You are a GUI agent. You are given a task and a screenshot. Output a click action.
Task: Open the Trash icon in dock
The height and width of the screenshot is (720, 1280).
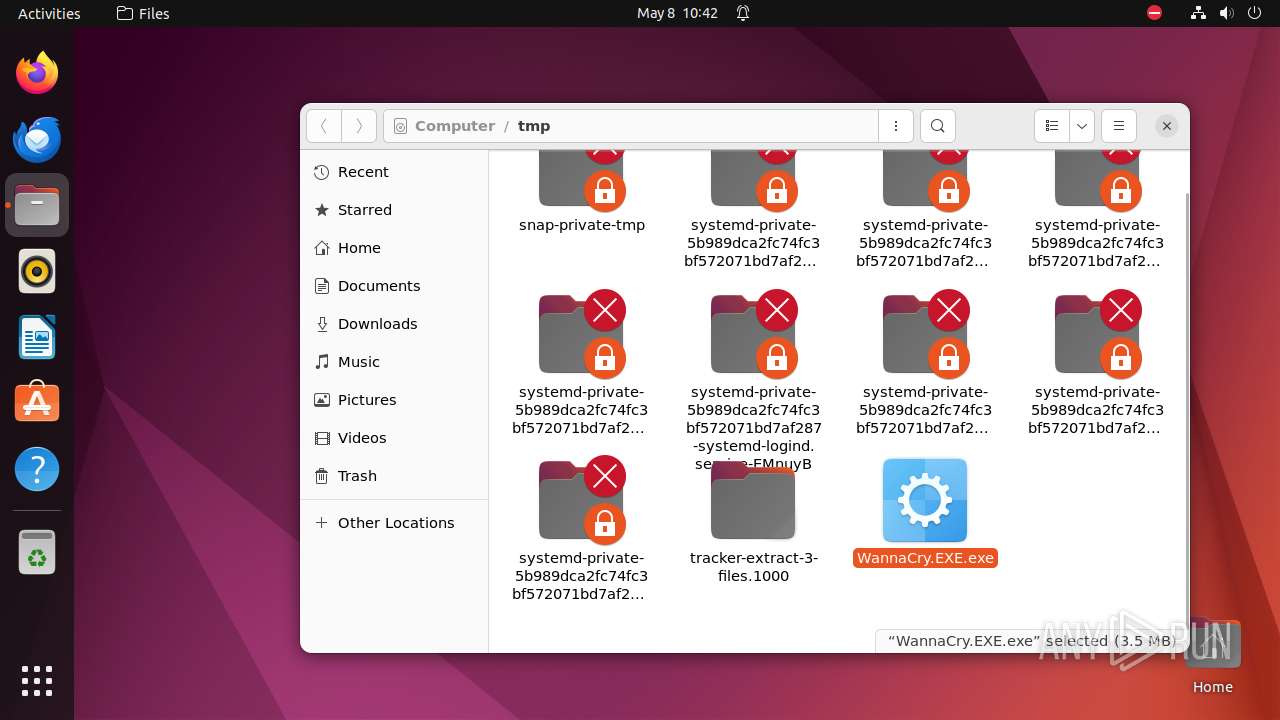click(37, 552)
